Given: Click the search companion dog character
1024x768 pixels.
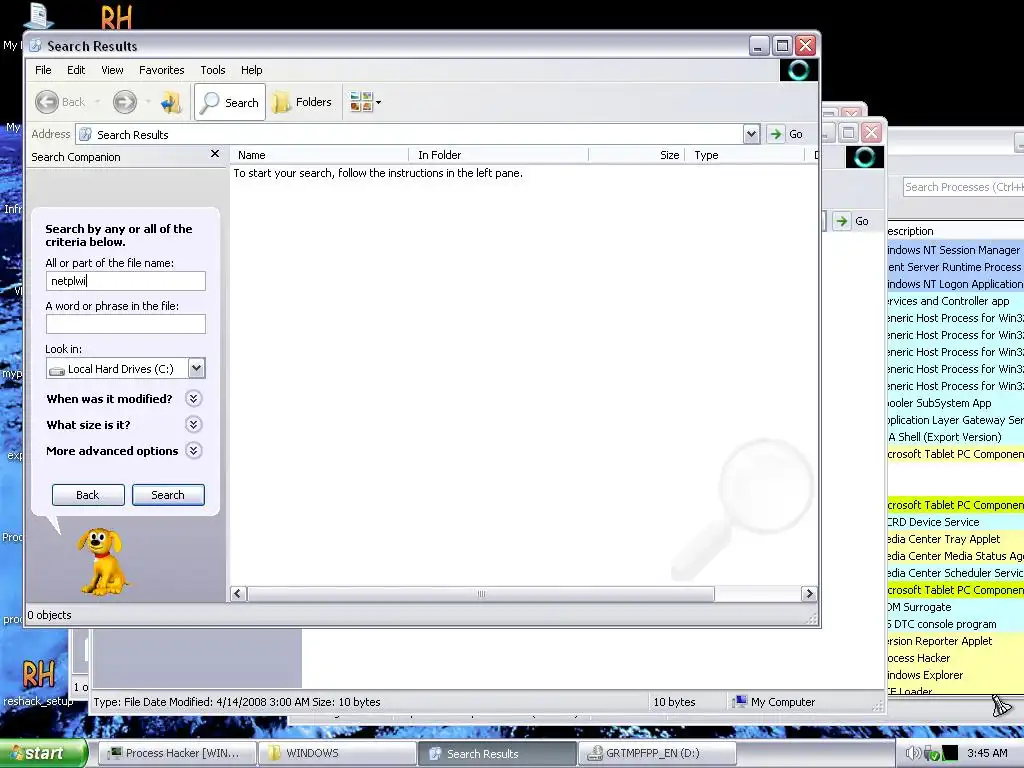Looking at the screenshot, I should [101, 562].
